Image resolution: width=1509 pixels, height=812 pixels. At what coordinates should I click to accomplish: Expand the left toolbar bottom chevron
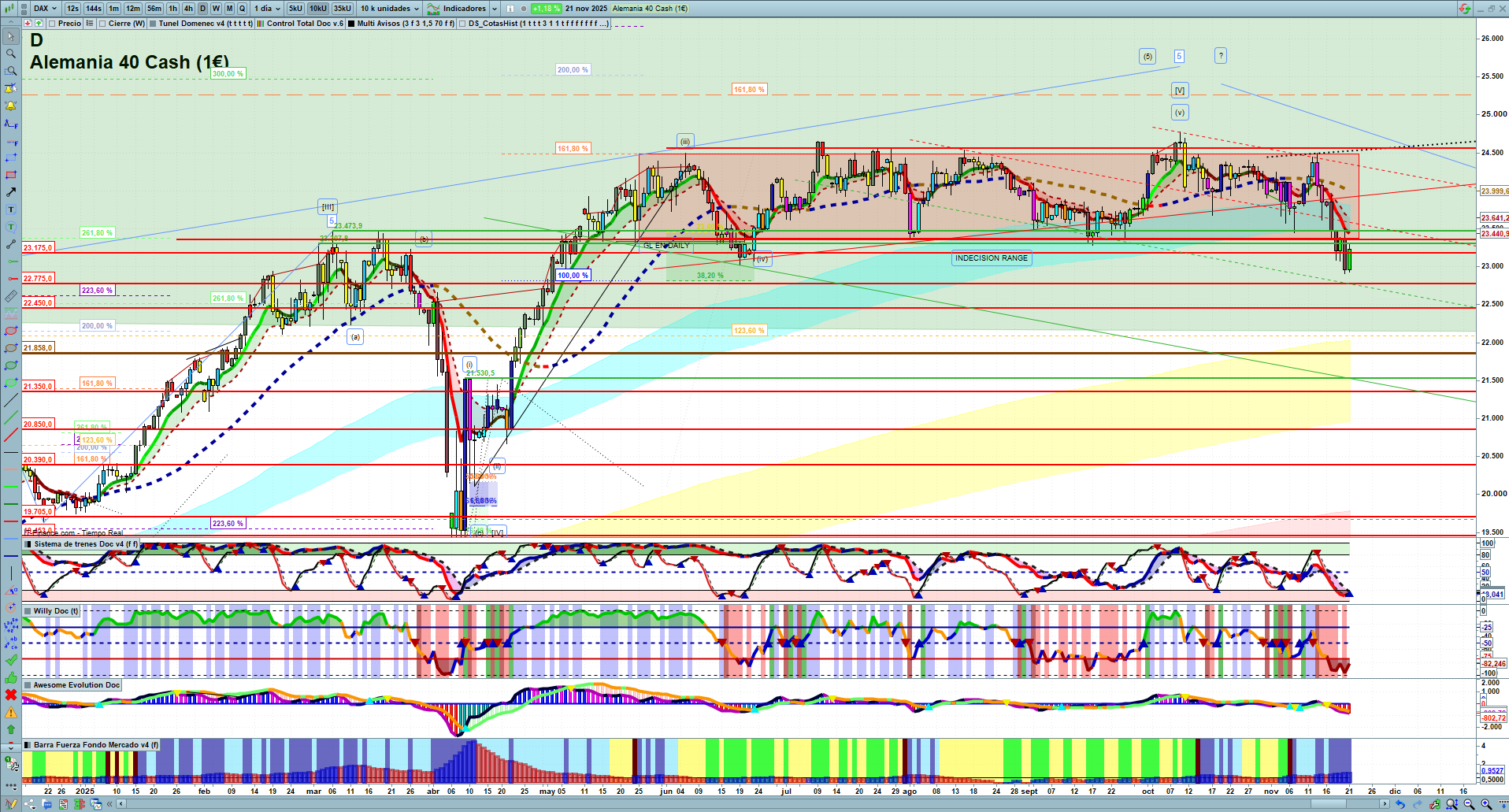point(11,747)
